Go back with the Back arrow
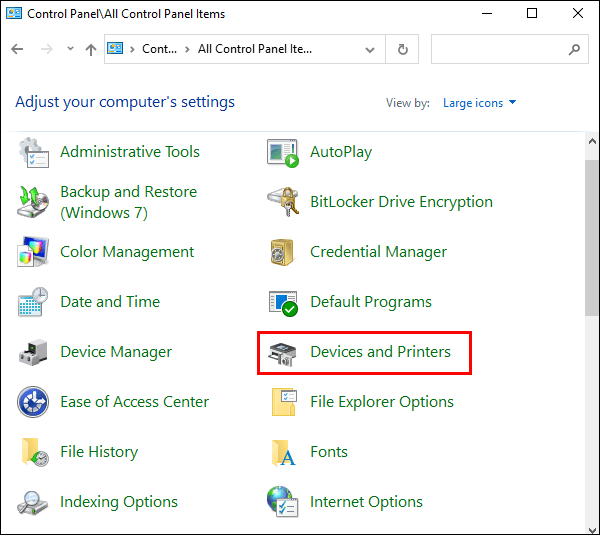The width and height of the screenshot is (600, 535). (17, 49)
